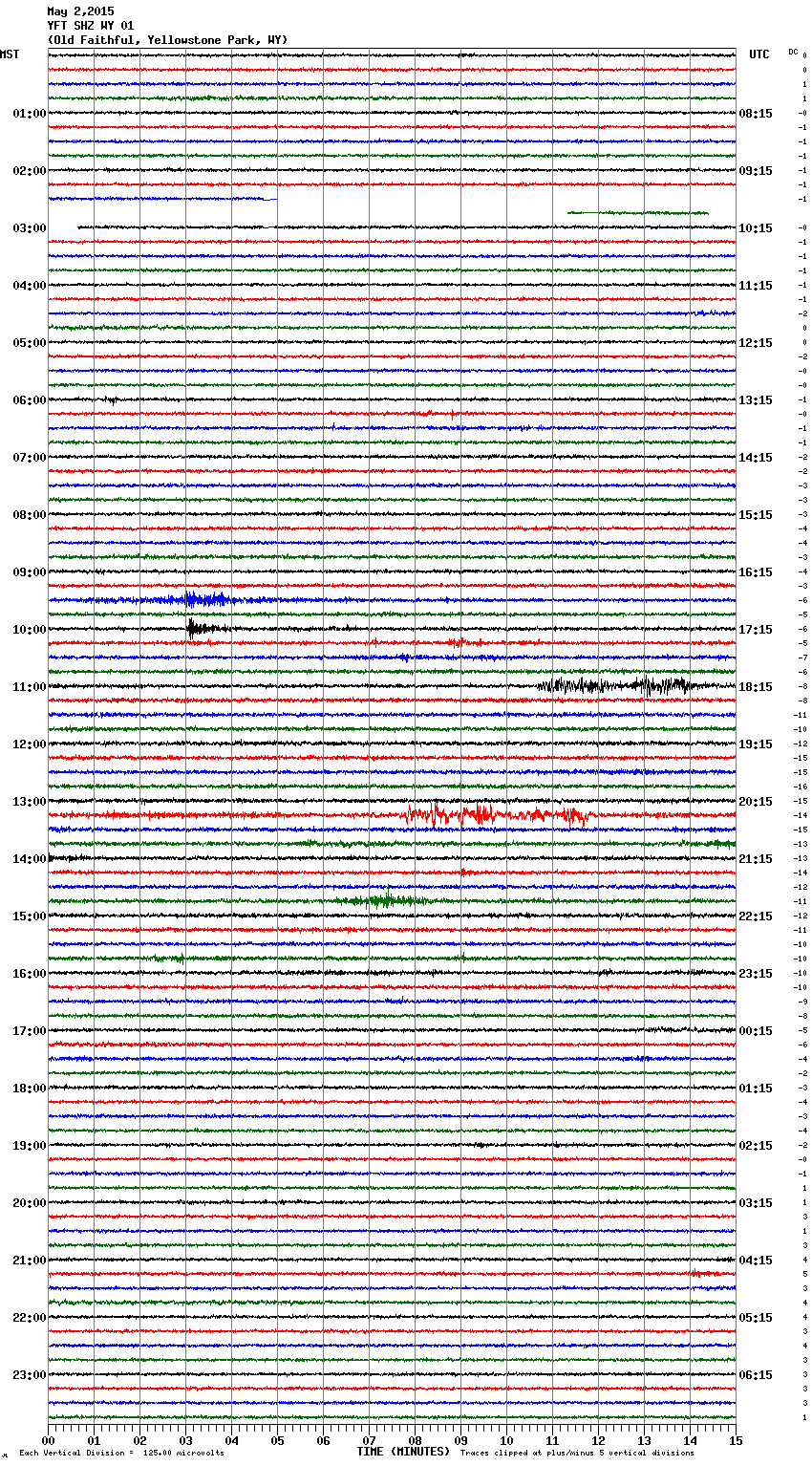Click the 09:00 MST time label
The image size is (812, 1466).
[30, 572]
